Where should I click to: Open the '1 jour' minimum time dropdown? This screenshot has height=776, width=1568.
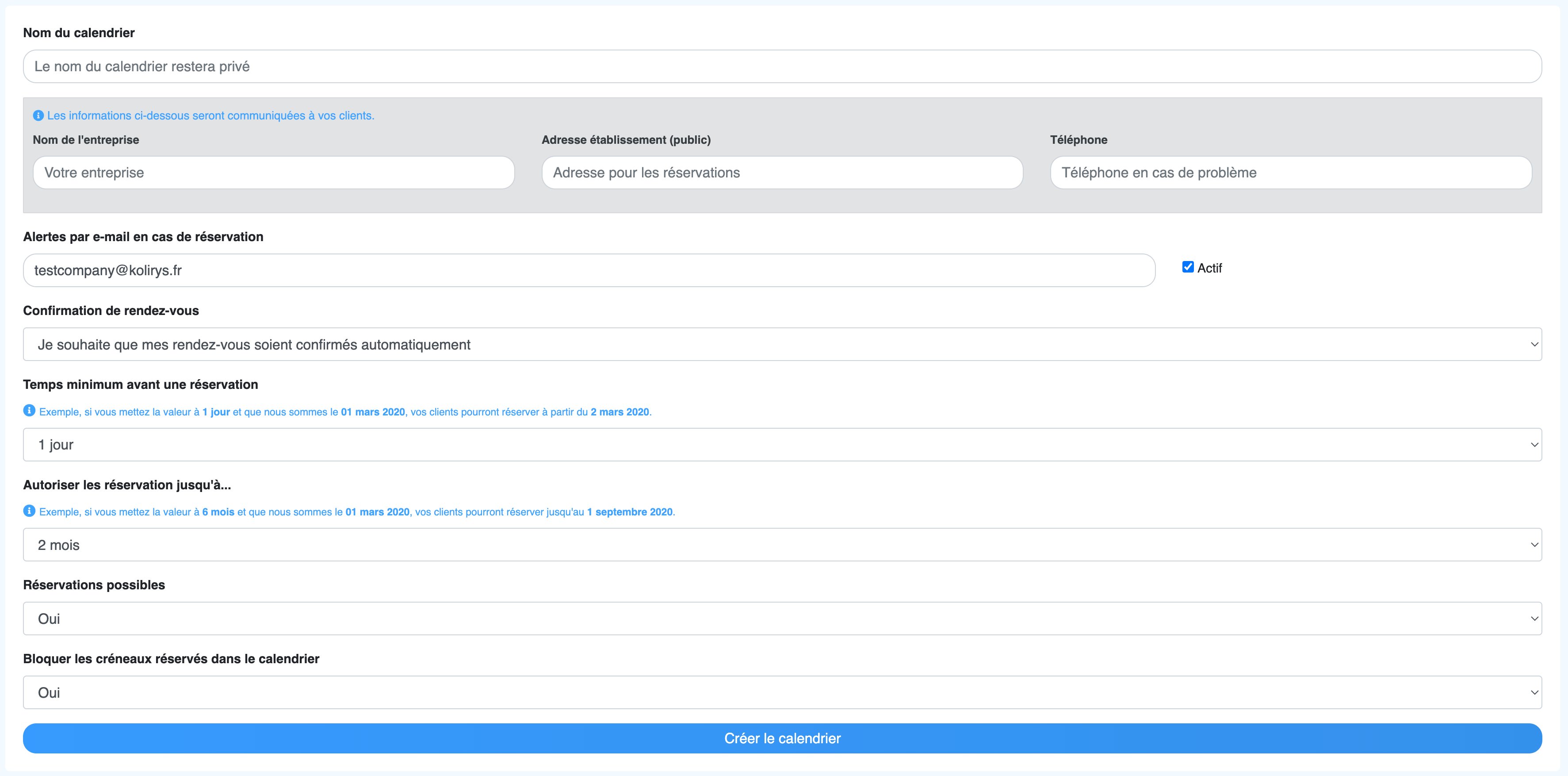[x=782, y=445]
